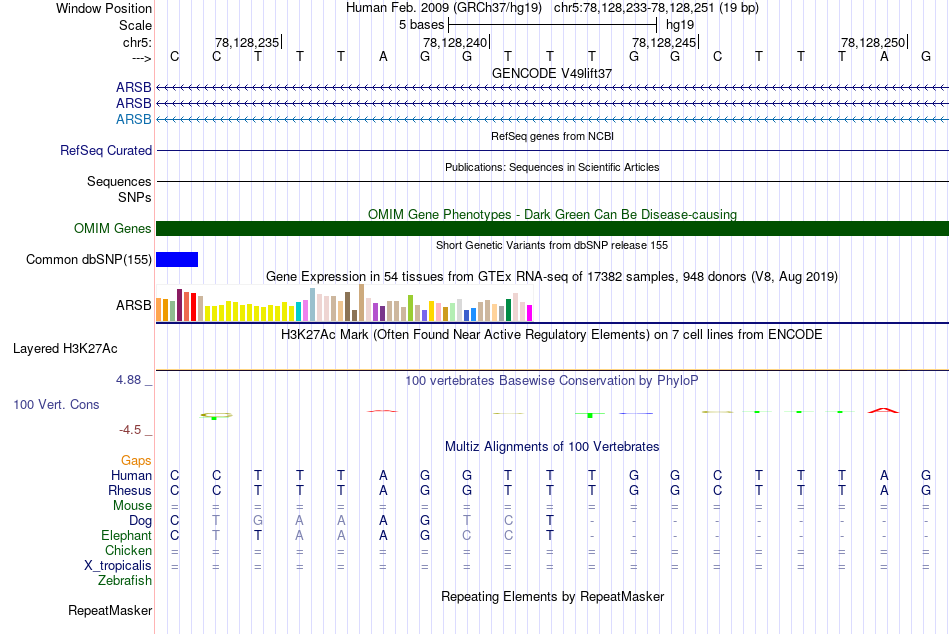Open the 100 Vert. Cons track label
Viewport: 950px width, 634px height.
pos(56,404)
